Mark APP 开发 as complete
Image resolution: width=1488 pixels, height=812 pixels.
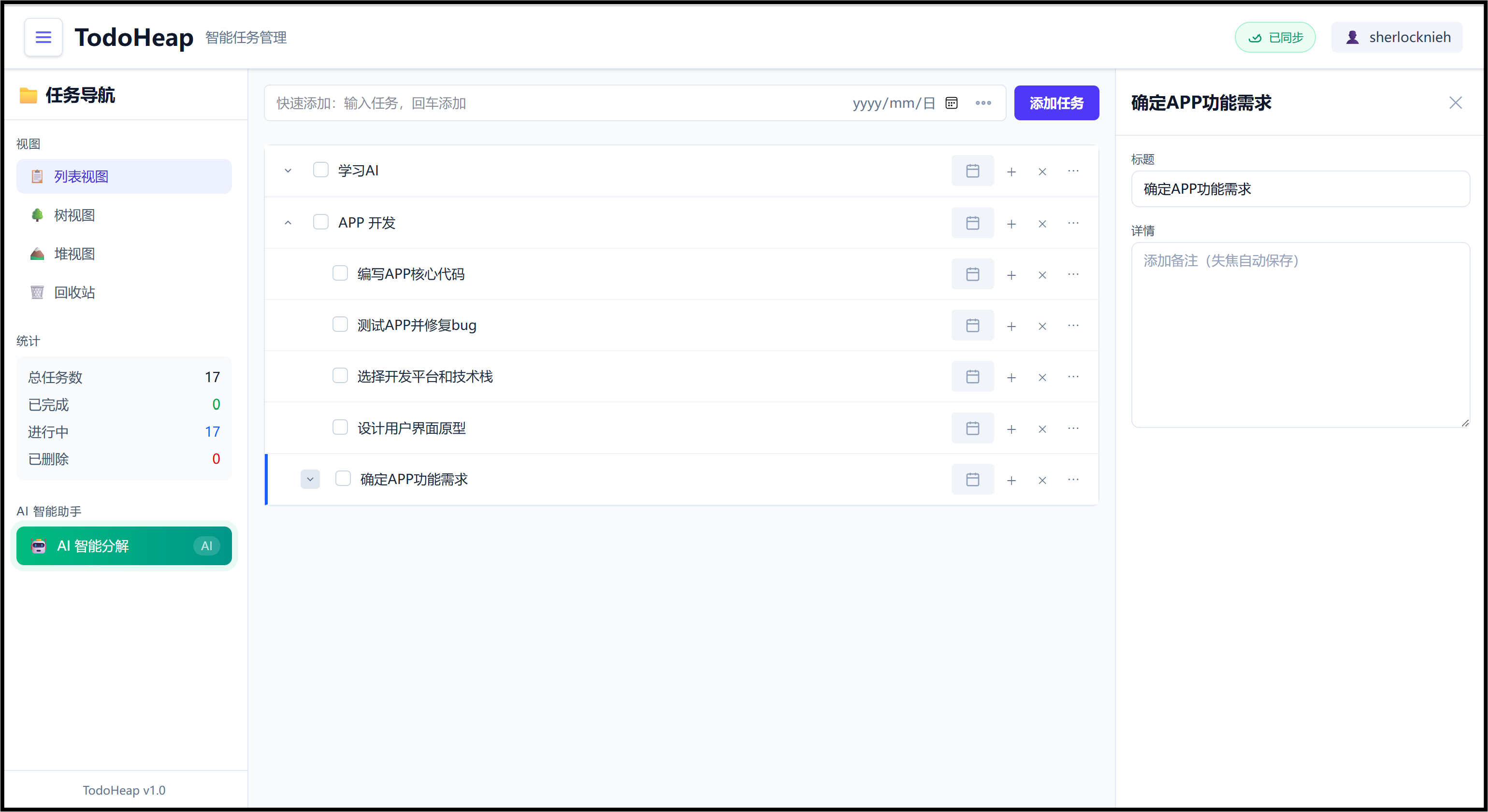pyautogui.click(x=321, y=221)
